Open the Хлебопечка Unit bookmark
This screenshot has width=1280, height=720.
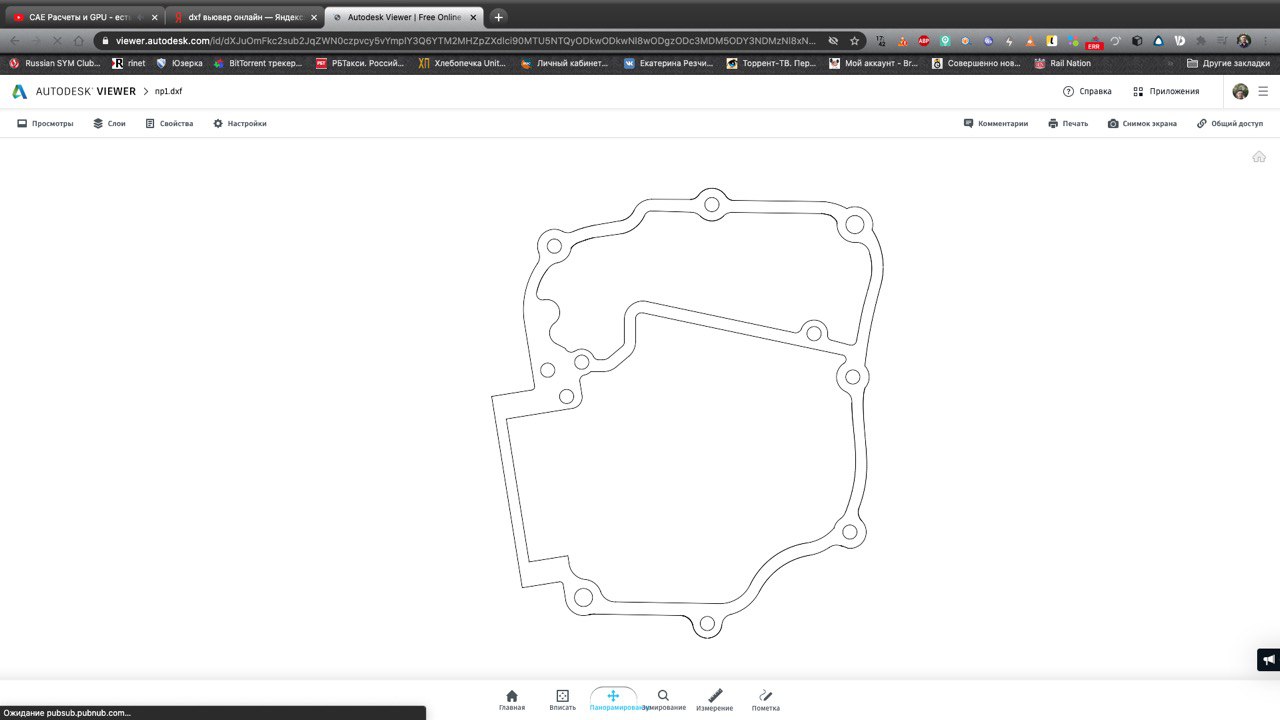463,63
